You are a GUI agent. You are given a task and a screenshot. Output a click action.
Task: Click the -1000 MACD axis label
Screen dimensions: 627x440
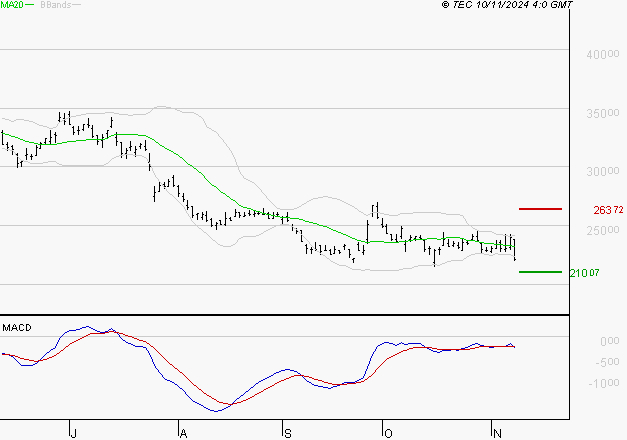(604, 384)
